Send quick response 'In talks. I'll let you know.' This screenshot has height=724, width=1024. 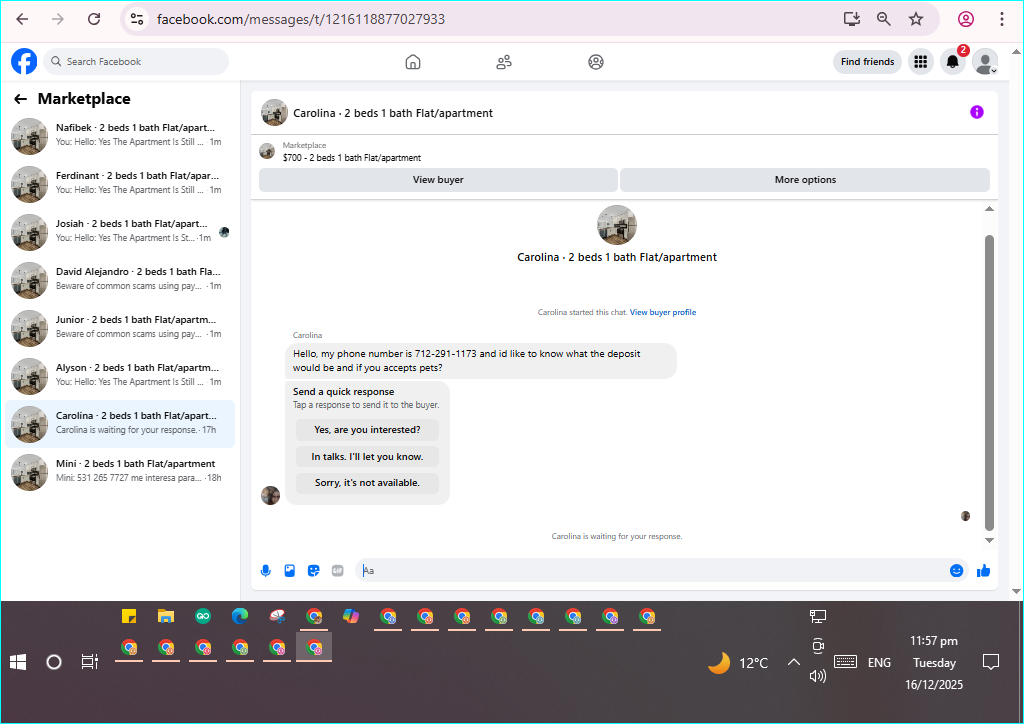[367, 456]
